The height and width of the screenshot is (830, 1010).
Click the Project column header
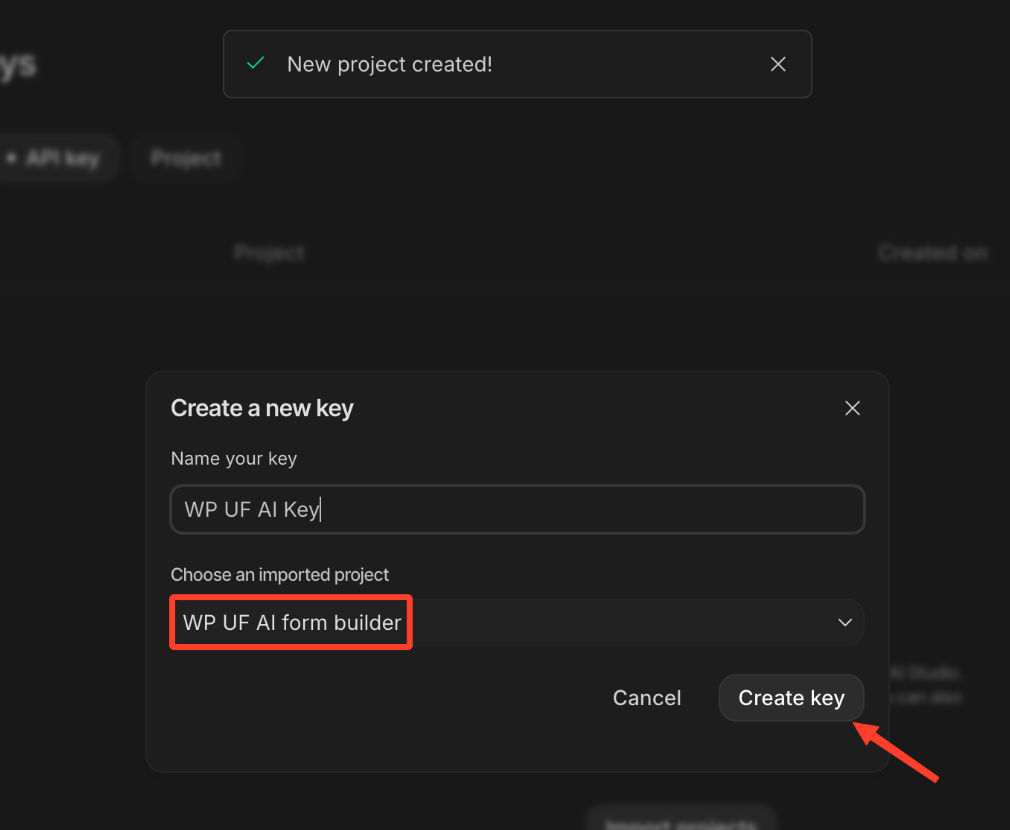click(x=269, y=253)
